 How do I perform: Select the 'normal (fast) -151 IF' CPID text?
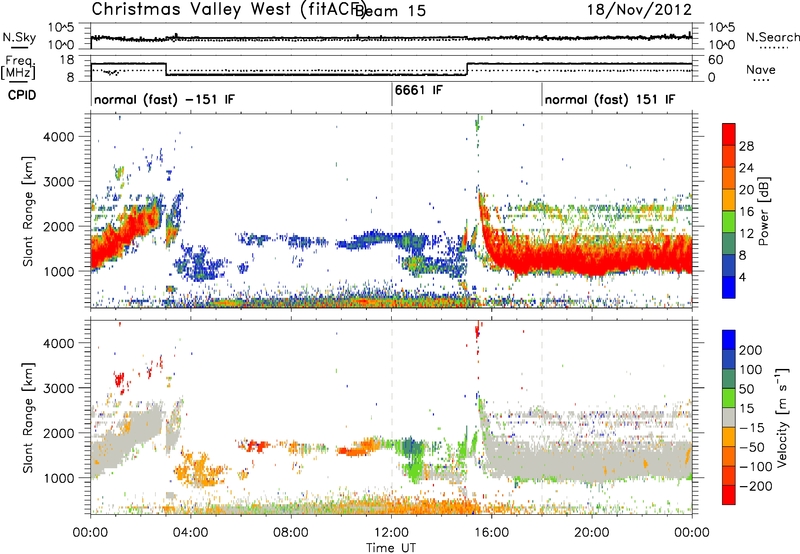click(x=164, y=99)
